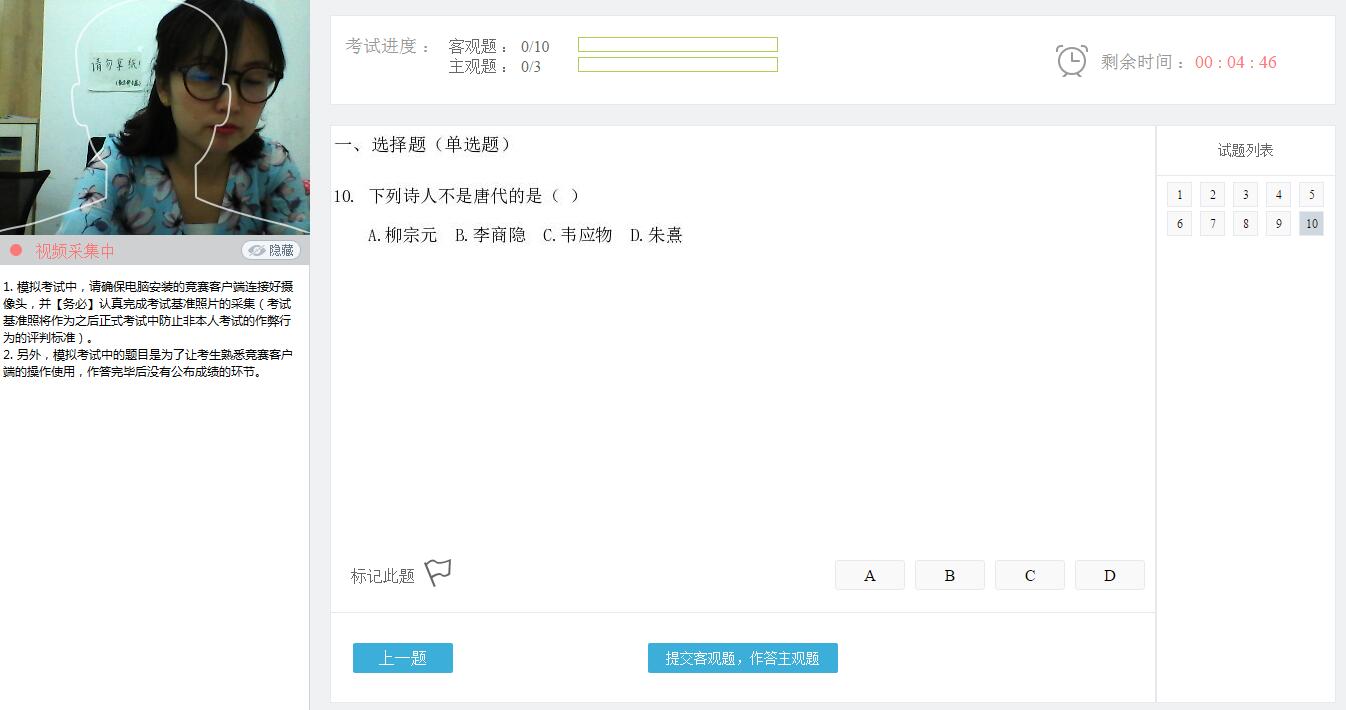
Task: Hide the webcam preview with 隐藏 toggle
Action: (x=271, y=250)
